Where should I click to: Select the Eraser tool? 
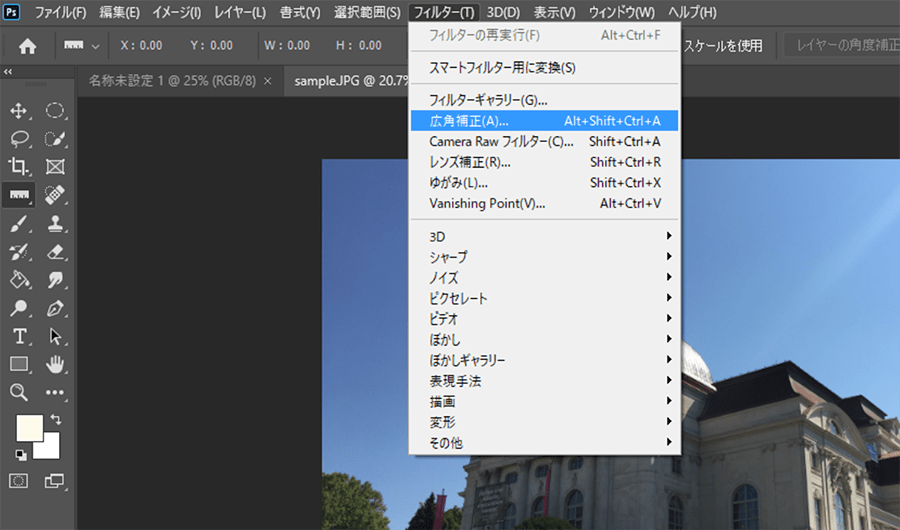[x=56, y=252]
